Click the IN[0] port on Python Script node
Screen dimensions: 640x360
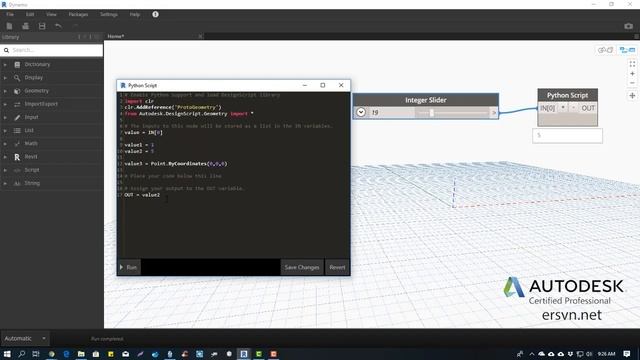[548, 108]
